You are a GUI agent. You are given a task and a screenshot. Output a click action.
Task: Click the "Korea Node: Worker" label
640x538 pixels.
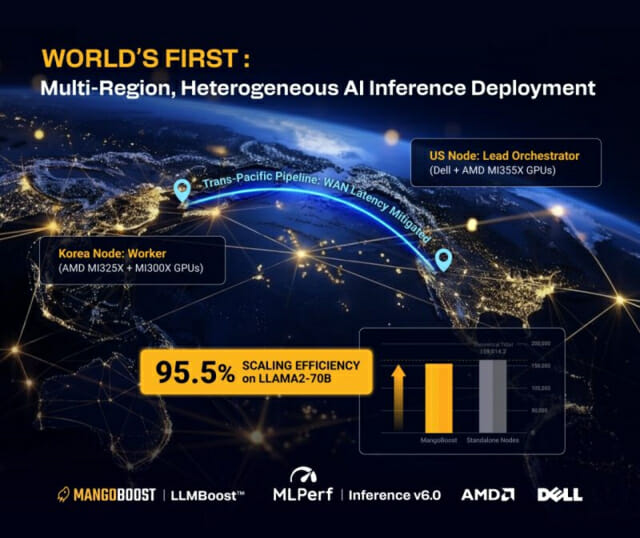click(x=112, y=253)
